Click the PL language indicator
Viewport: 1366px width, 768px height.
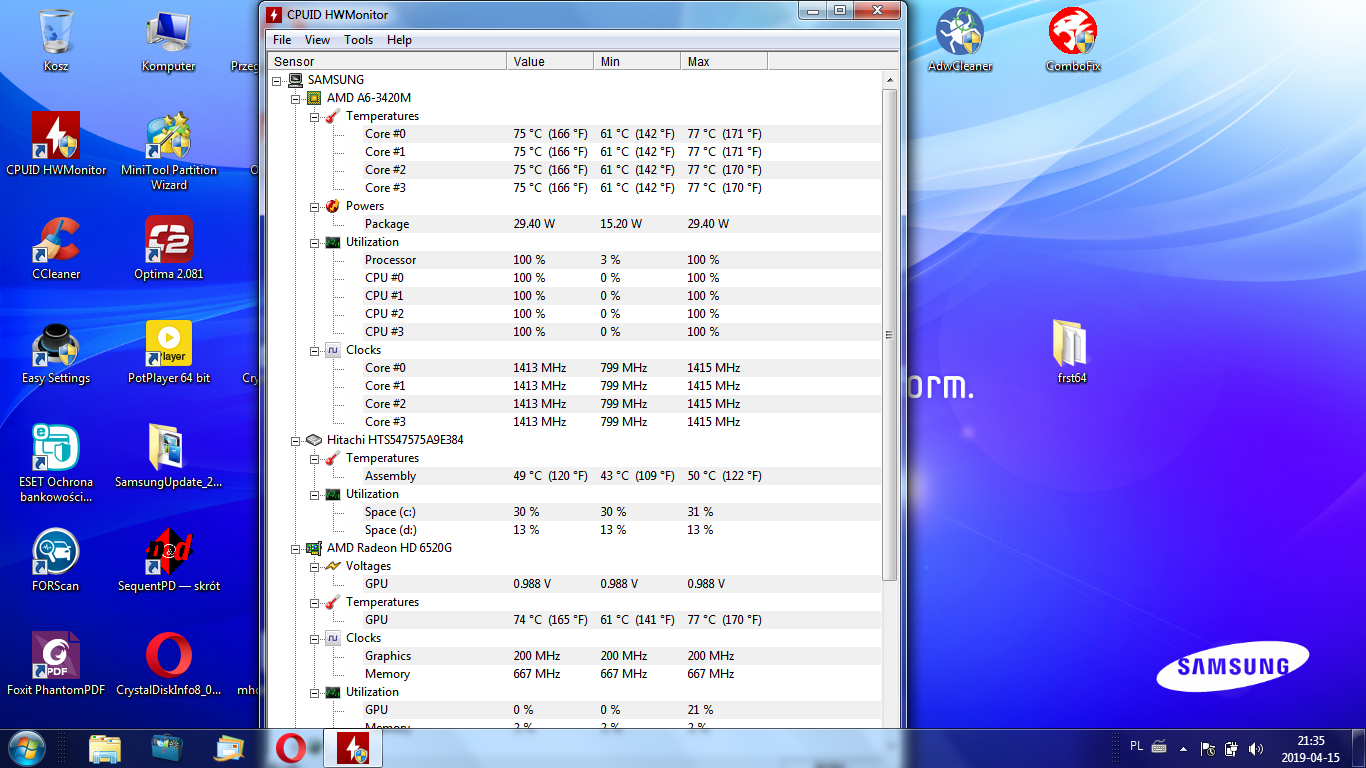[x=1137, y=746]
